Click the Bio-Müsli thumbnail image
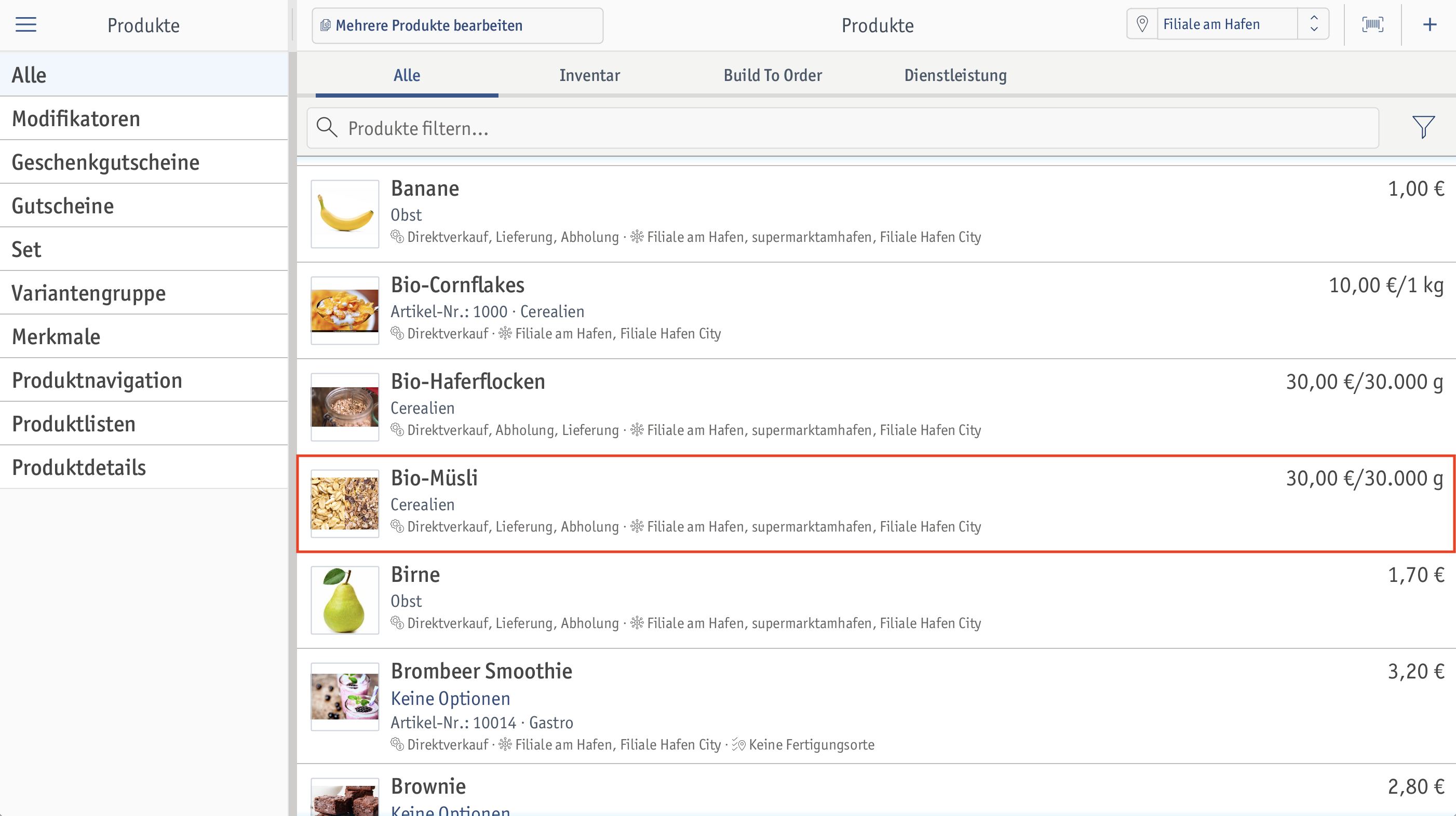This screenshot has height=816, width=1456. click(x=345, y=504)
